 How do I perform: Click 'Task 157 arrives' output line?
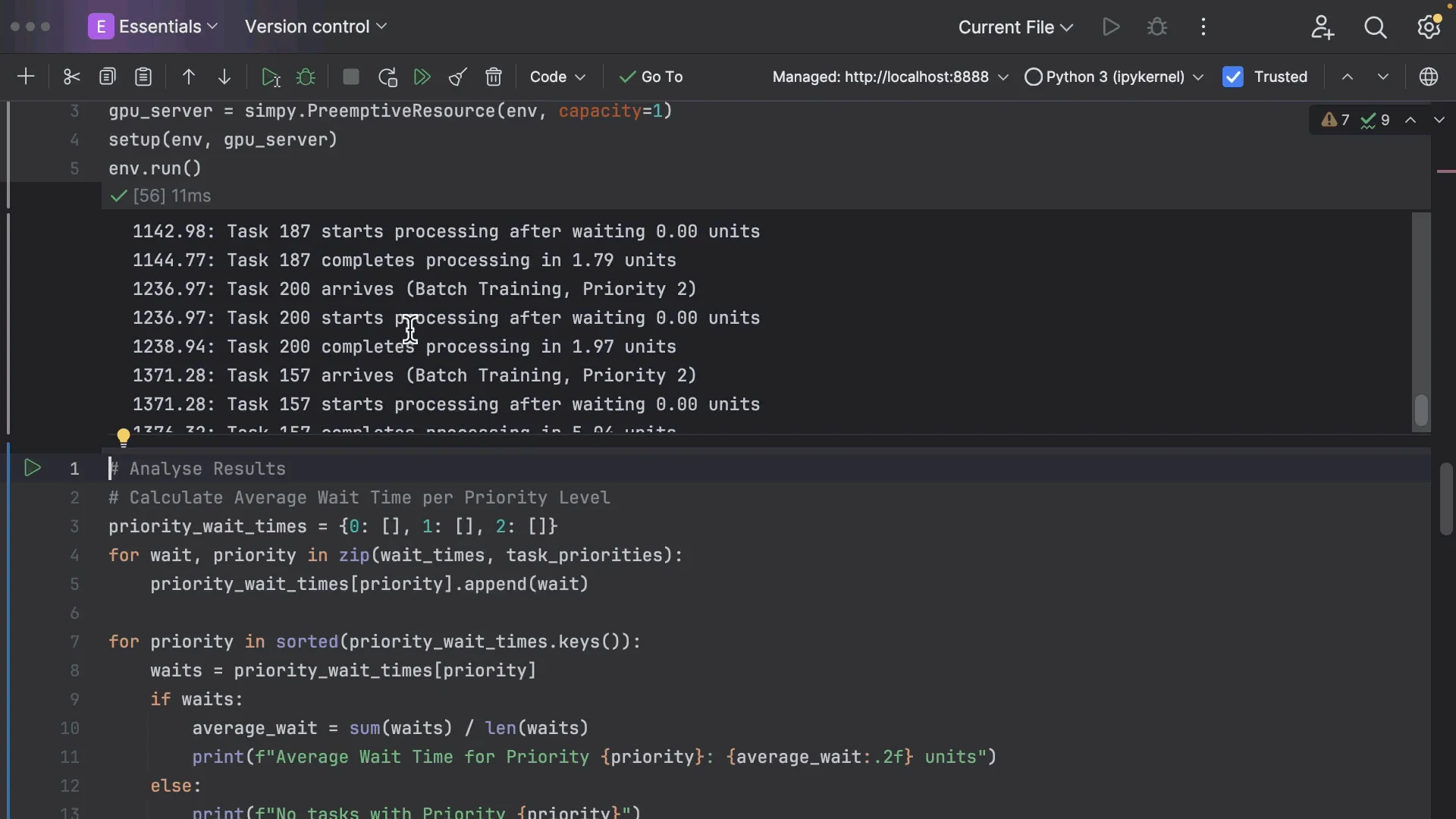point(415,375)
